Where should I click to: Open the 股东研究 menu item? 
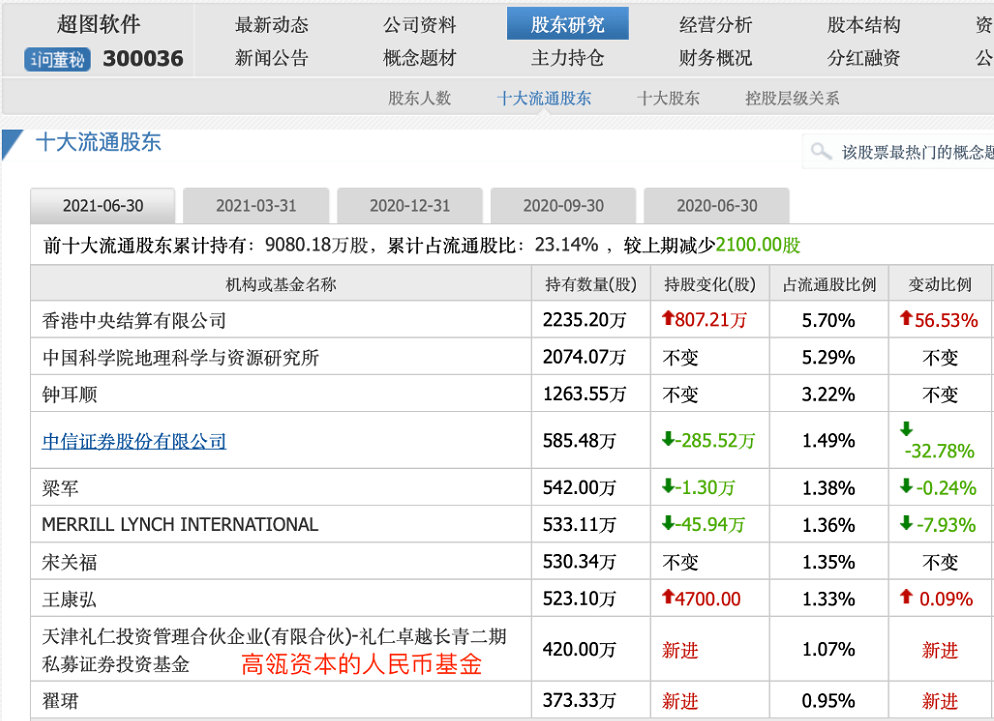567,25
